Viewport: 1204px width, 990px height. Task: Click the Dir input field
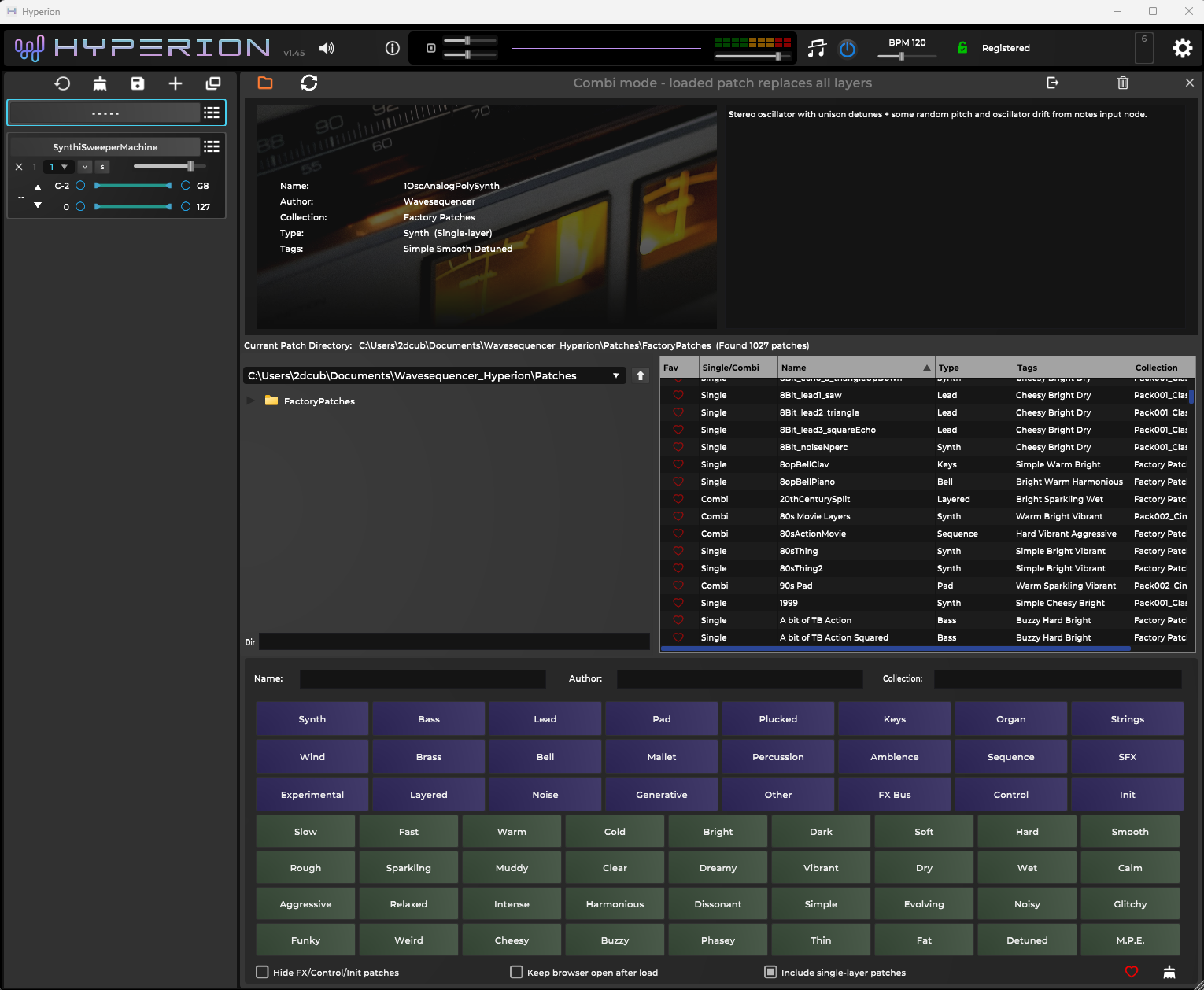[454, 641]
